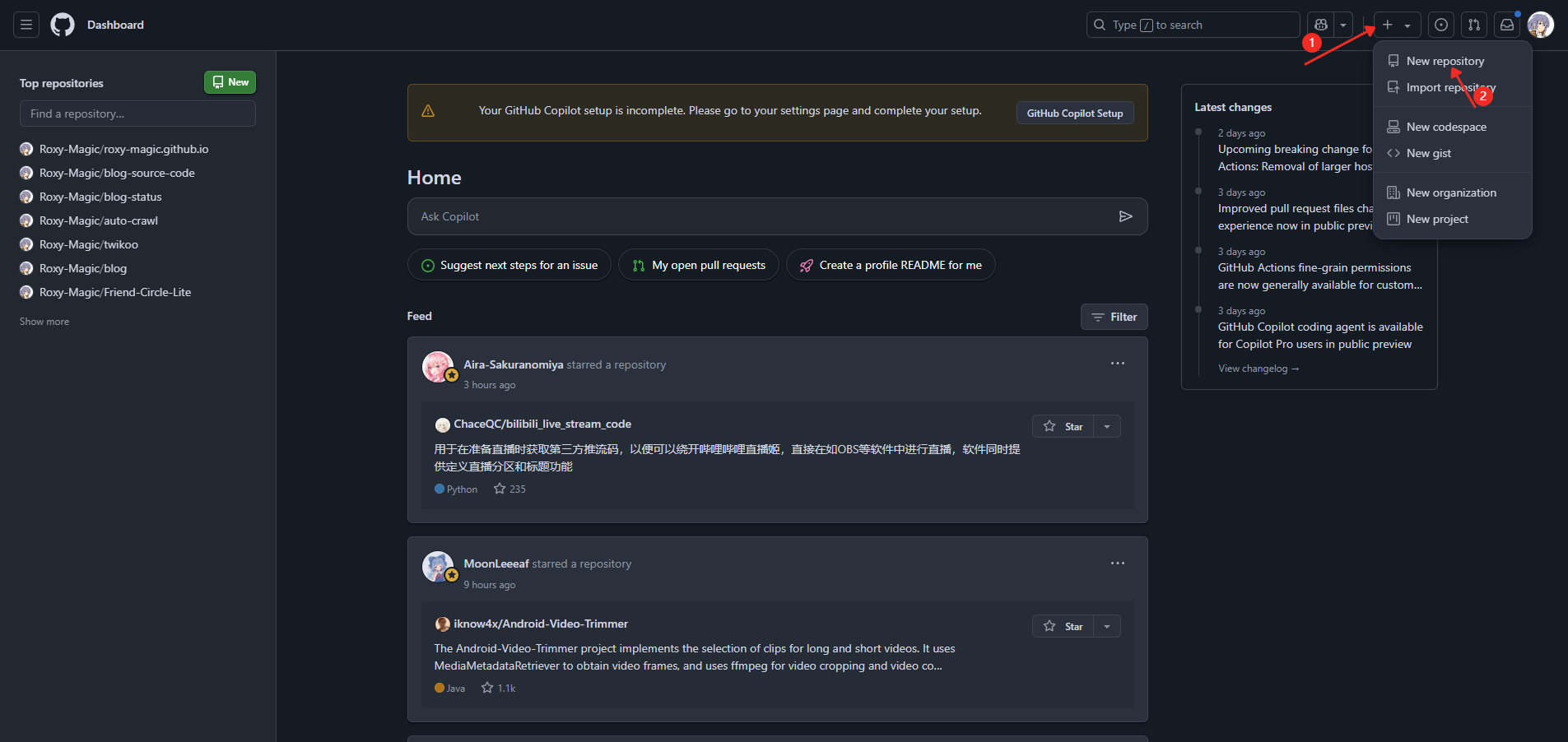The height and width of the screenshot is (742, 1568).
Task: Open the Pull requests header icon
Action: 1474,25
